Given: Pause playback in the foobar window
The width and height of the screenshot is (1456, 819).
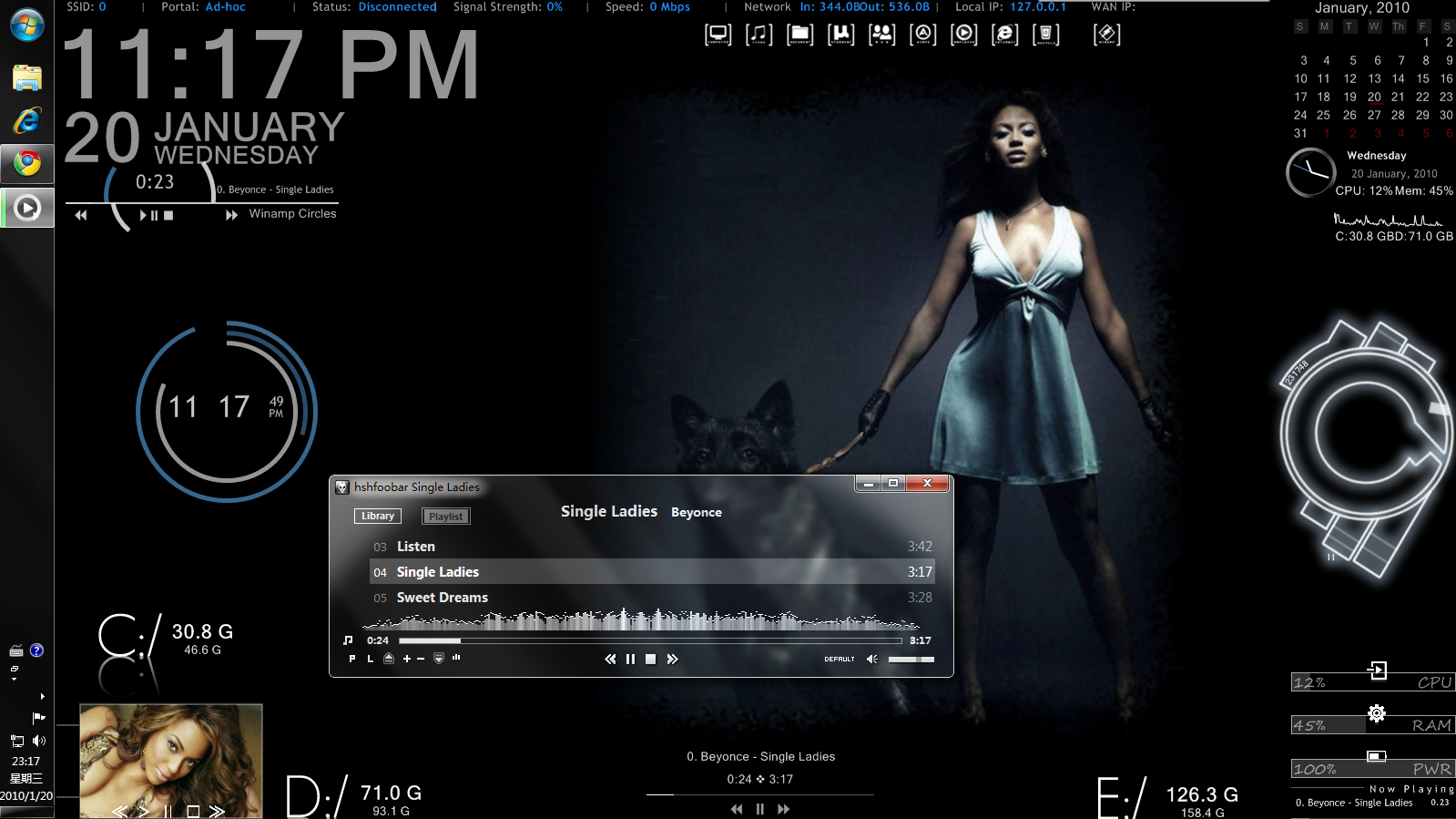Looking at the screenshot, I should tap(630, 659).
